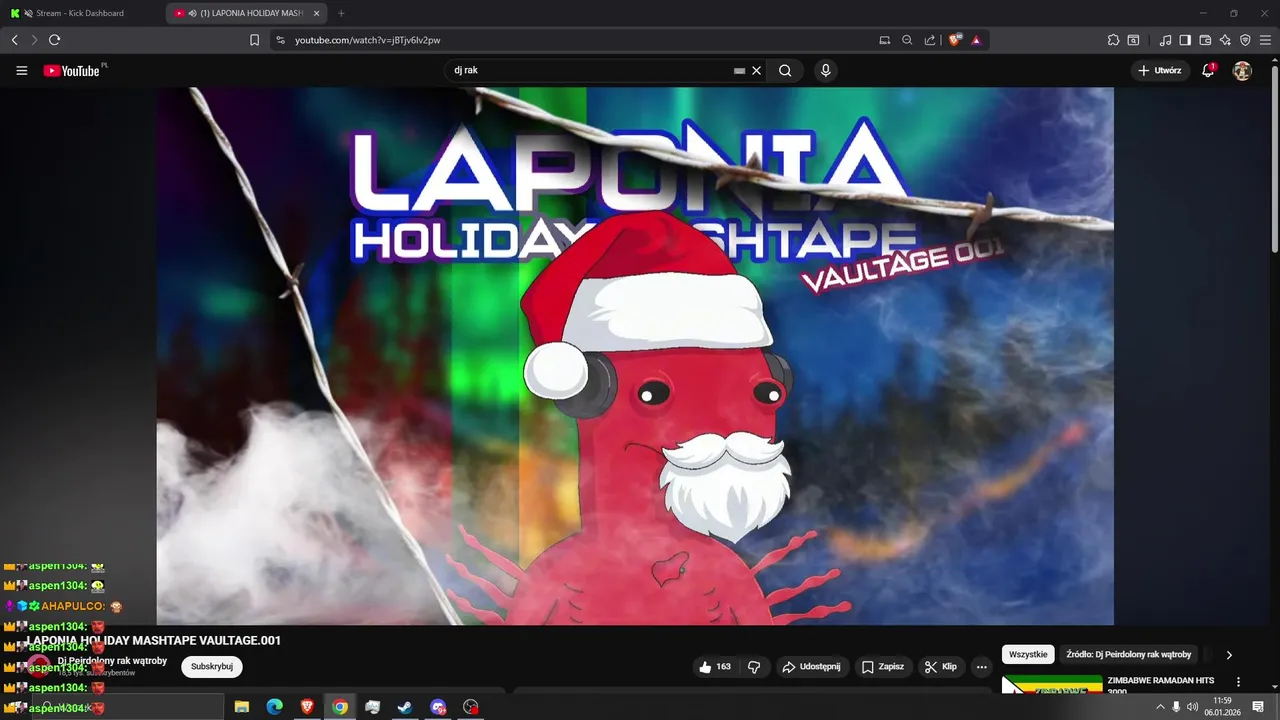Open options for ZIMBABWE RAMADAN HITS video
The image size is (1280, 720).
click(x=1238, y=682)
